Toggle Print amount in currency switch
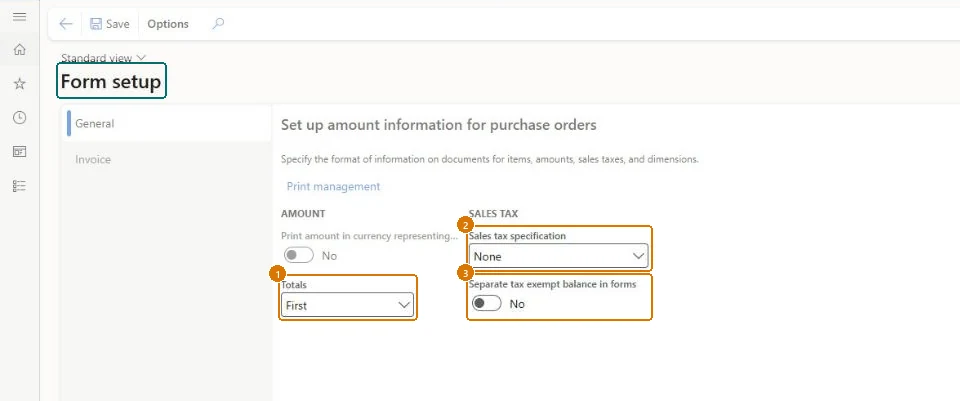Image resolution: width=960 pixels, height=401 pixels. [x=299, y=255]
